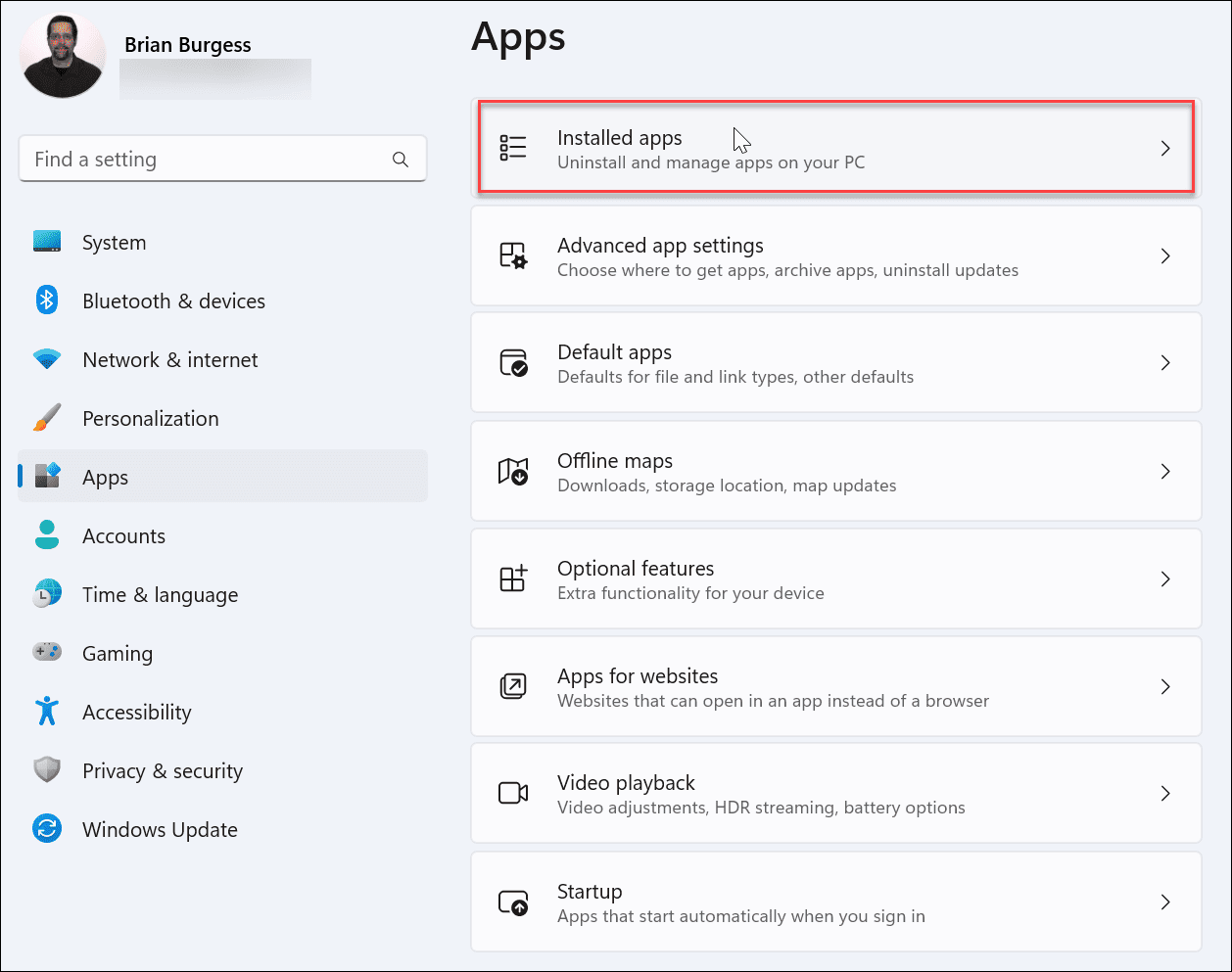The width and height of the screenshot is (1232, 972).
Task: Click the search magnifier icon
Action: pos(401,159)
